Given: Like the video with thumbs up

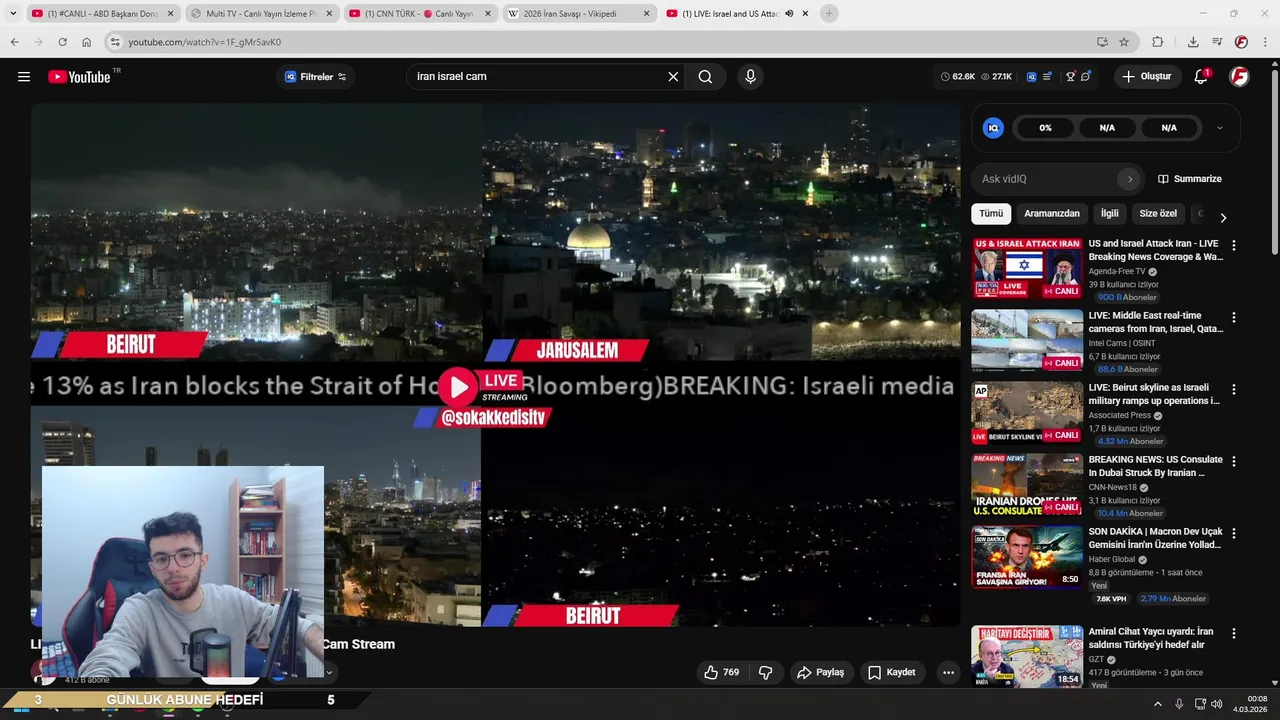Looking at the screenshot, I should coord(721,673).
